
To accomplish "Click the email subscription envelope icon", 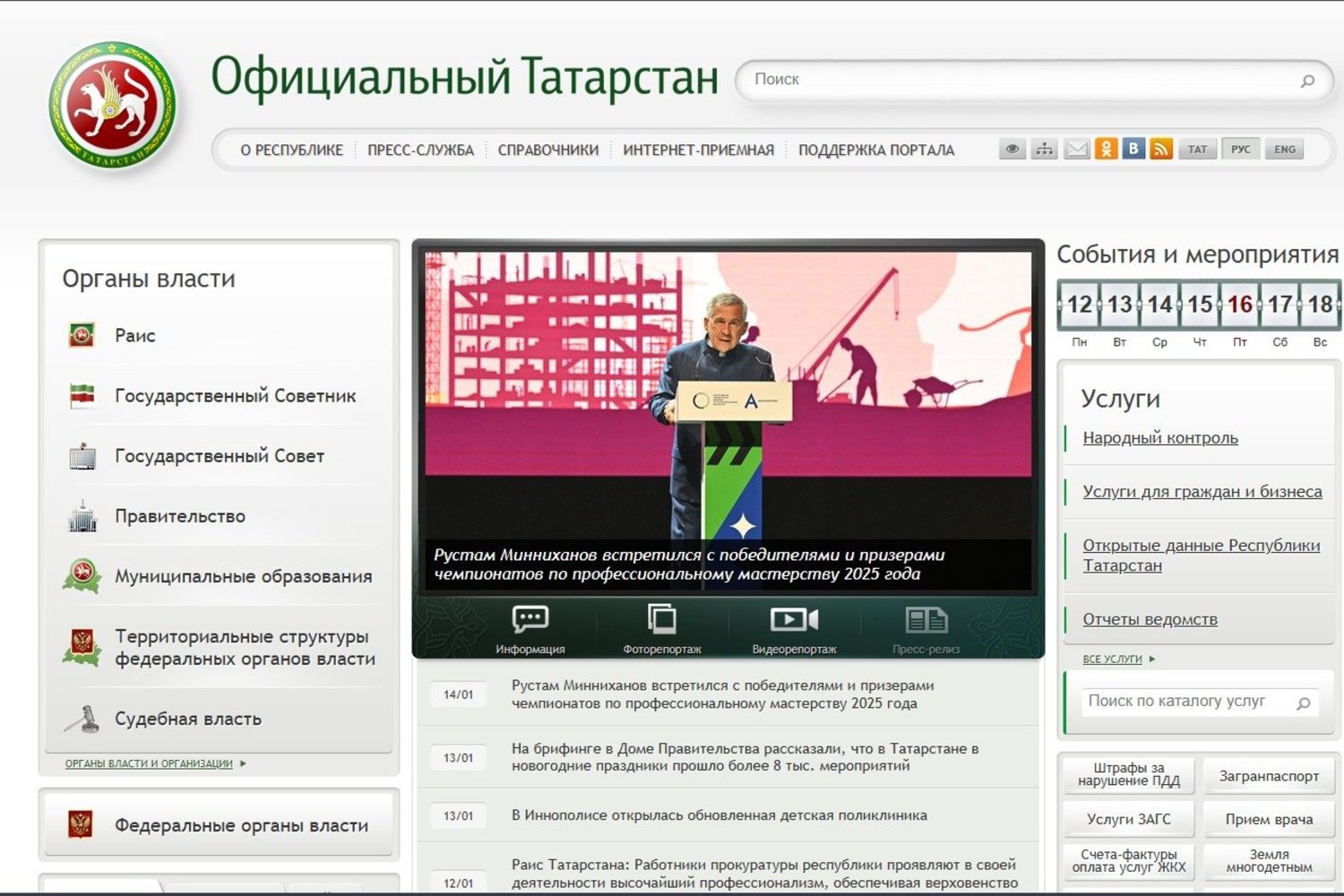I will coord(1075,149).
